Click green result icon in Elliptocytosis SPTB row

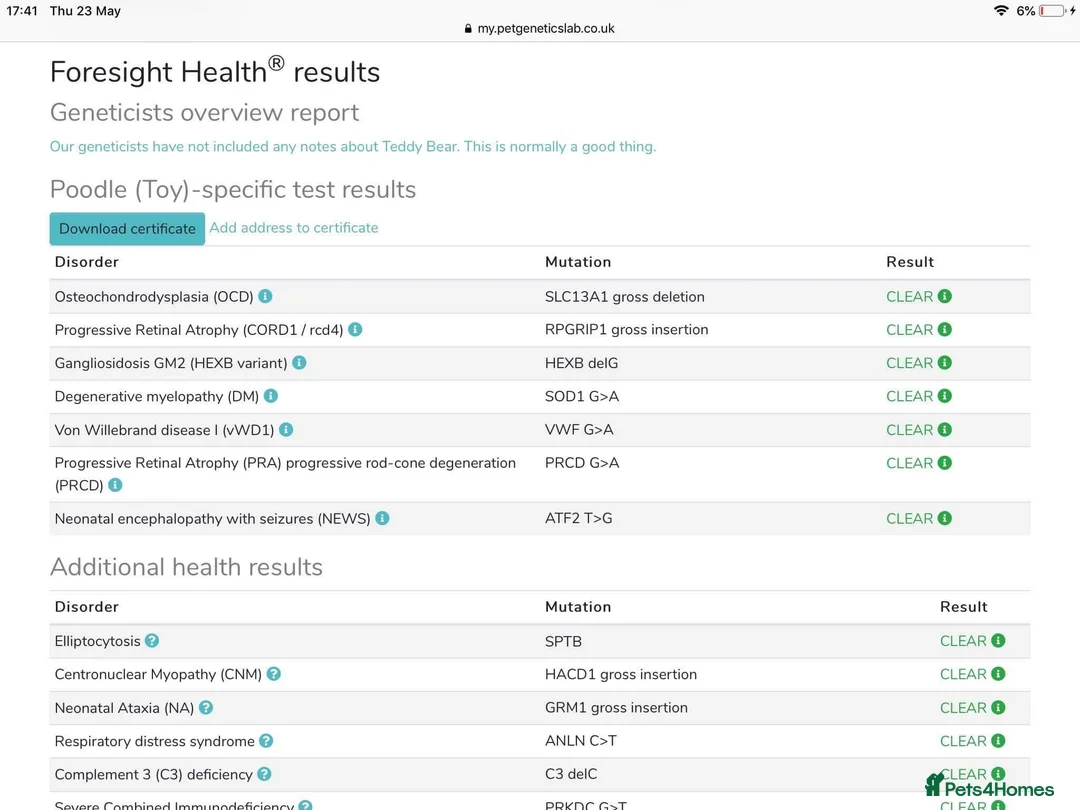click(998, 641)
